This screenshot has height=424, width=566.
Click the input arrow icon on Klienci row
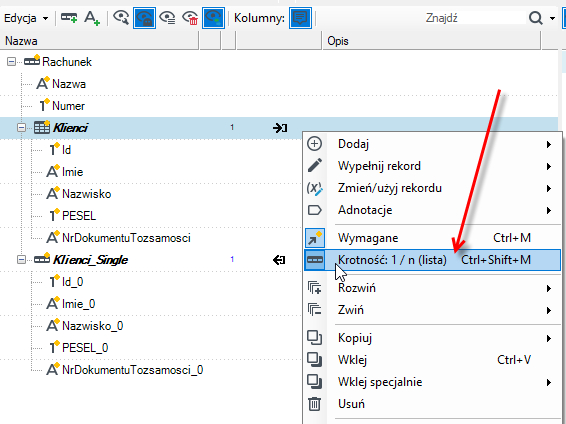(x=280, y=128)
